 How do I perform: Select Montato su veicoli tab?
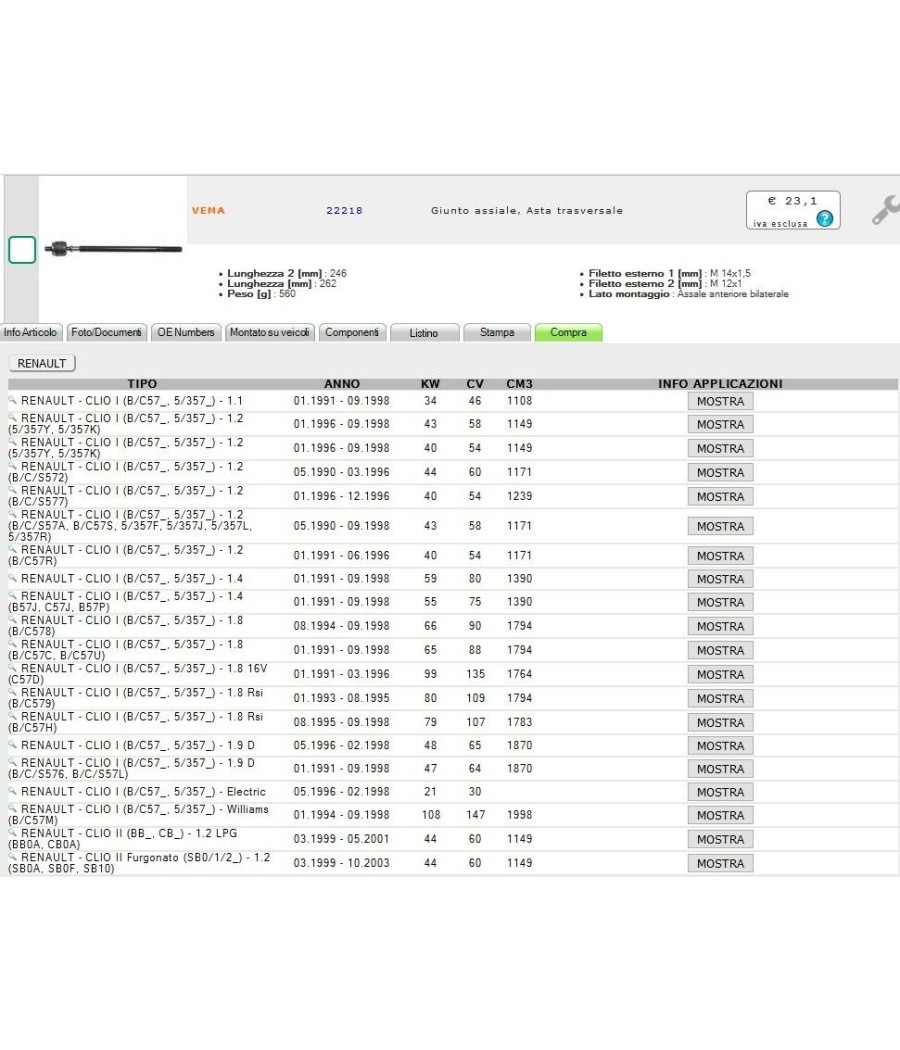(x=270, y=332)
